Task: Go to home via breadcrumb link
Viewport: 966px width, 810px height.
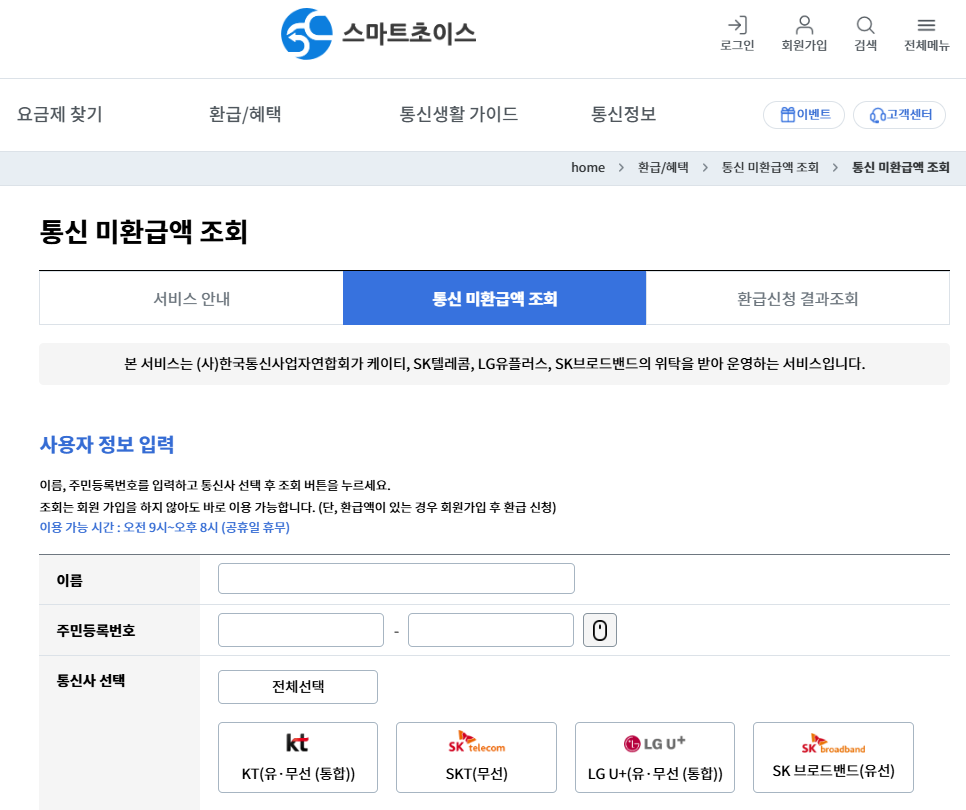Action: (588, 167)
